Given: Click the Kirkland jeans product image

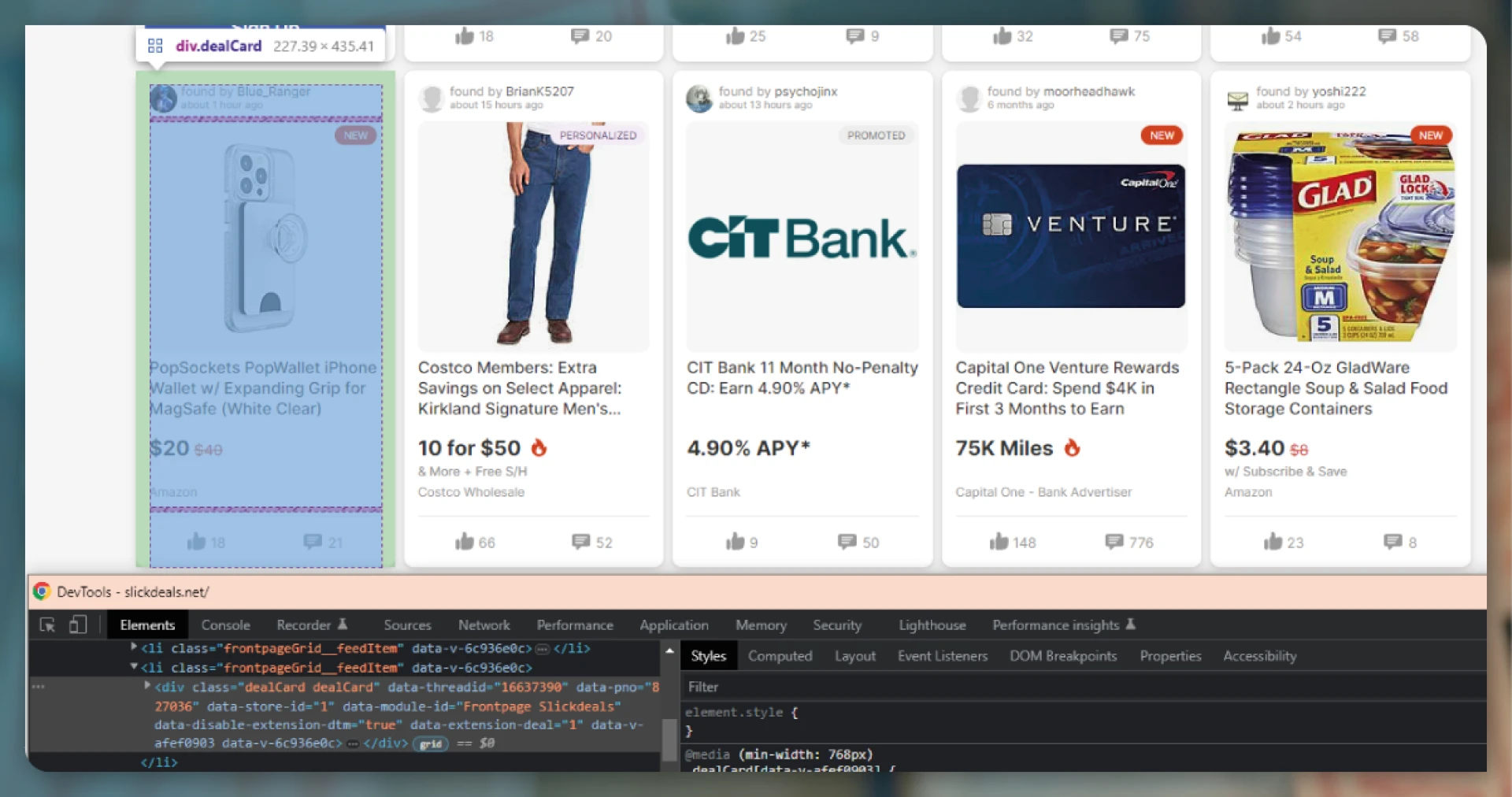Looking at the screenshot, I should 534,237.
